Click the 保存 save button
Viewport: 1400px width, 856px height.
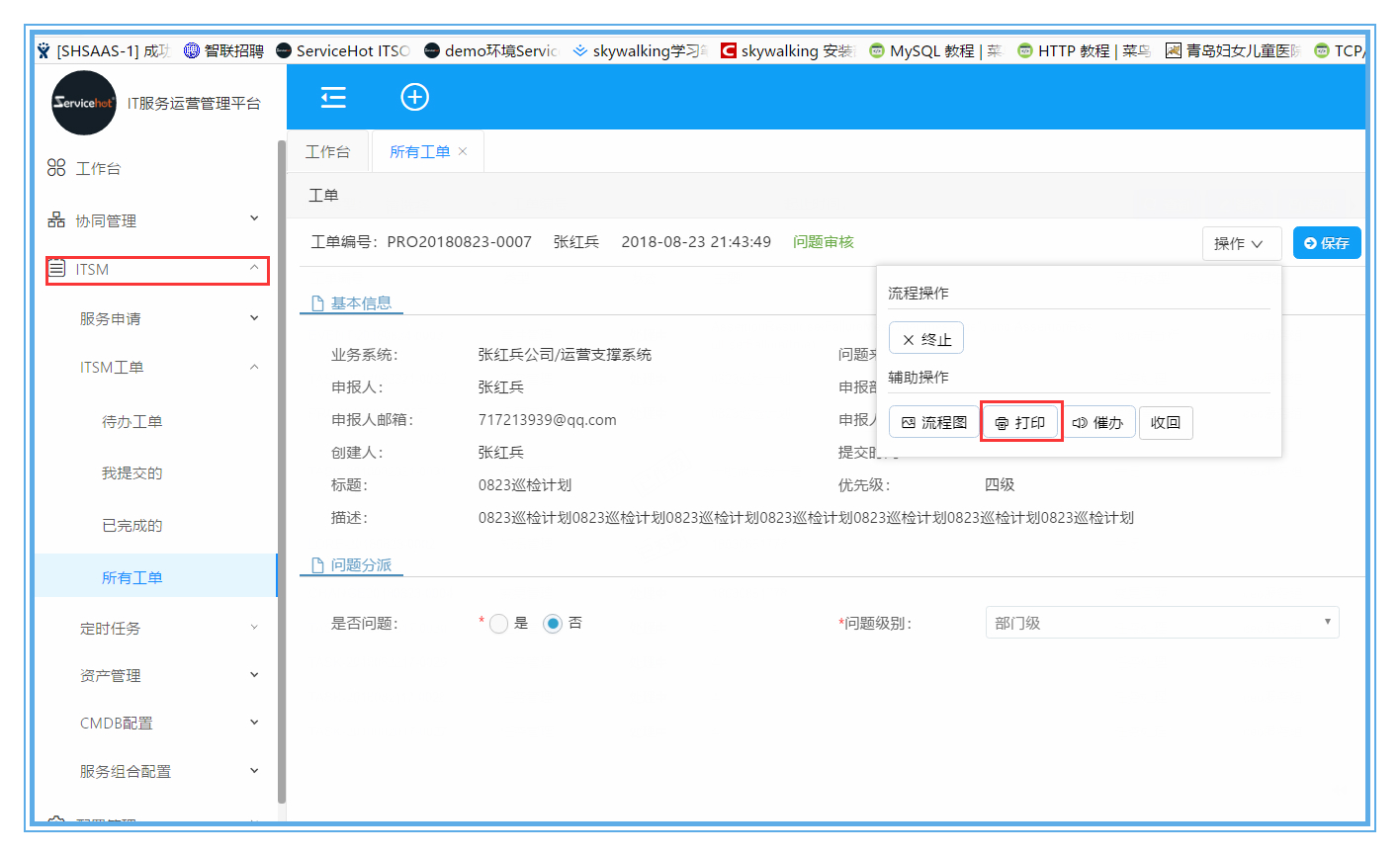click(1326, 243)
